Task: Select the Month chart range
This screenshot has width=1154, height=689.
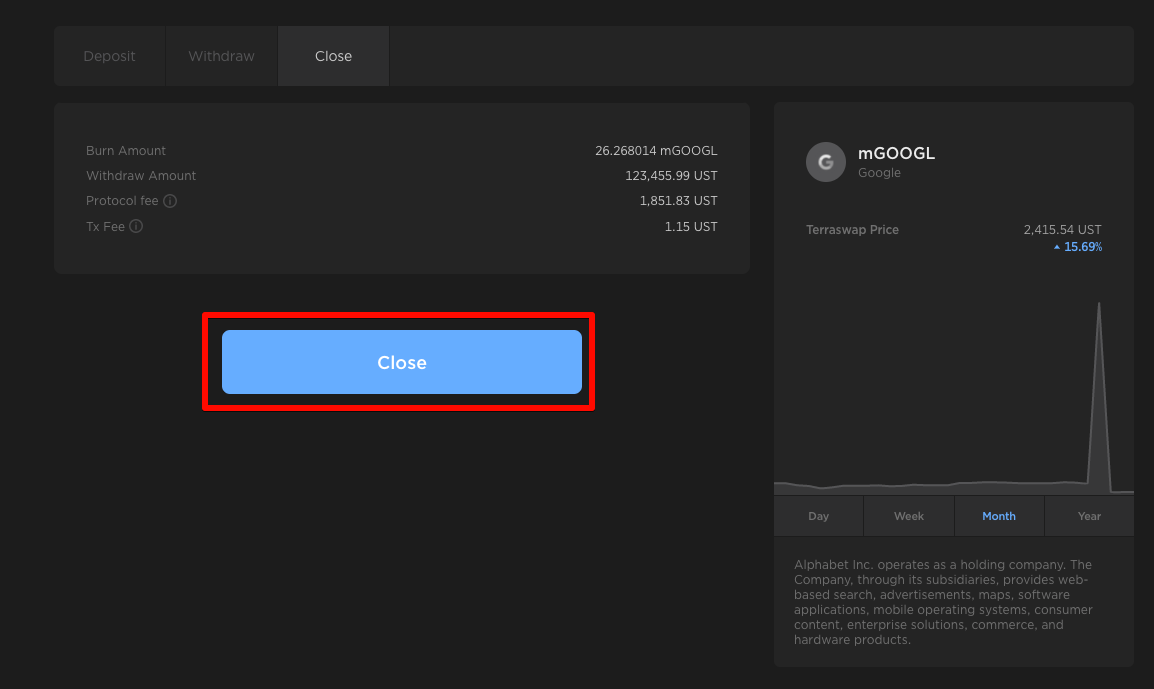Action: (998, 516)
